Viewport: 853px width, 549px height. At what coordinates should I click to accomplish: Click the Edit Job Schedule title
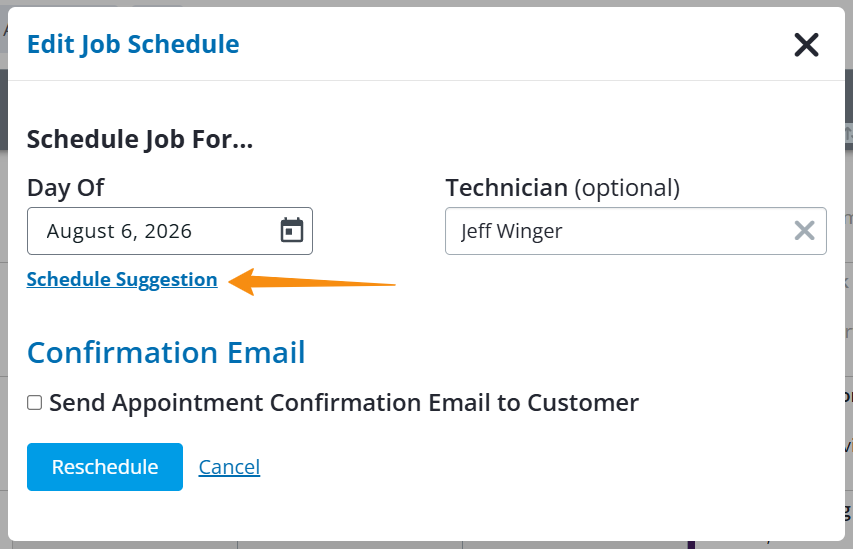tap(133, 45)
